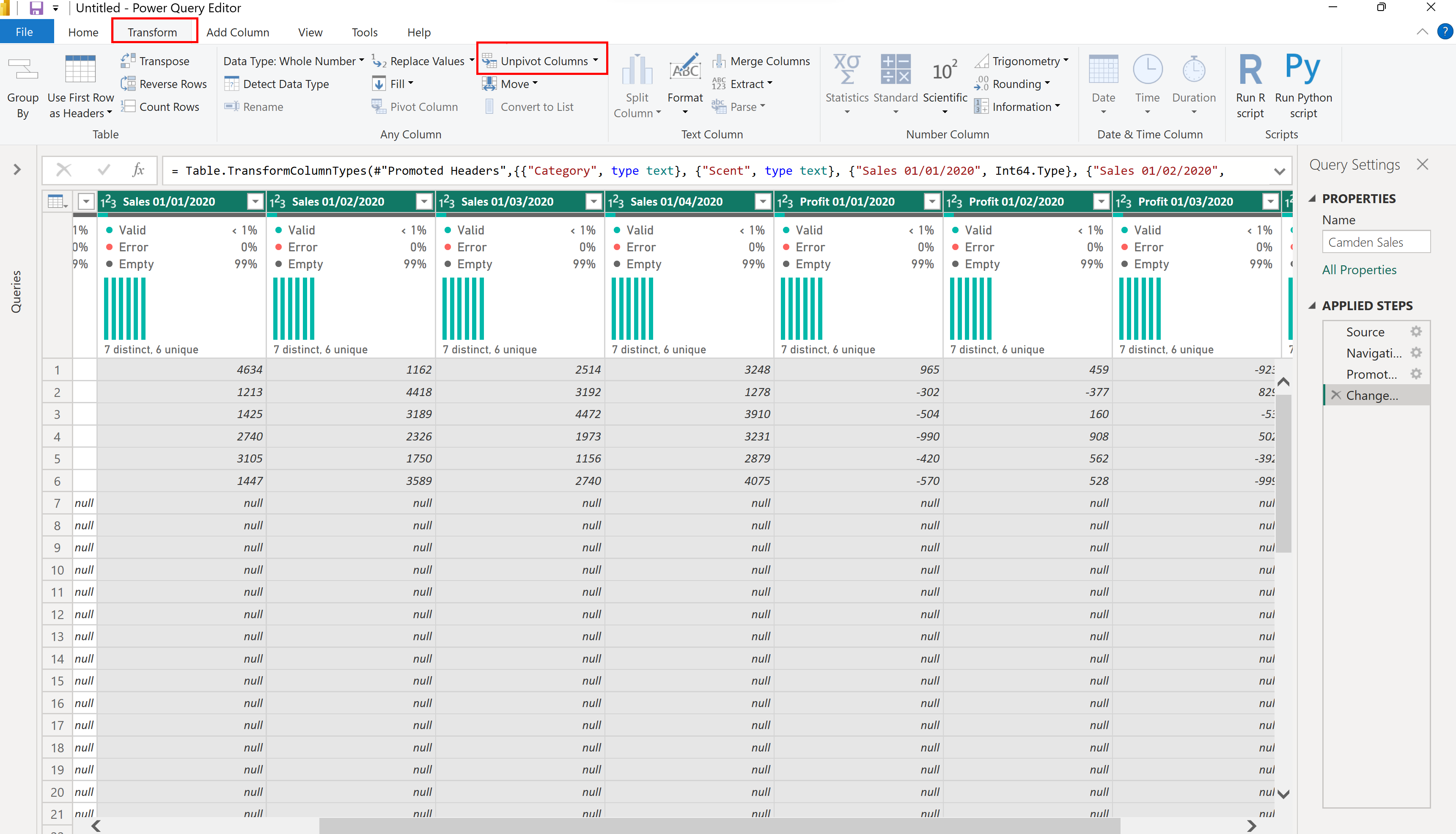Collapse the PROPERTIES section triangle
The width and height of the screenshot is (1456, 834).
pyautogui.click(x=1312, y=199)
